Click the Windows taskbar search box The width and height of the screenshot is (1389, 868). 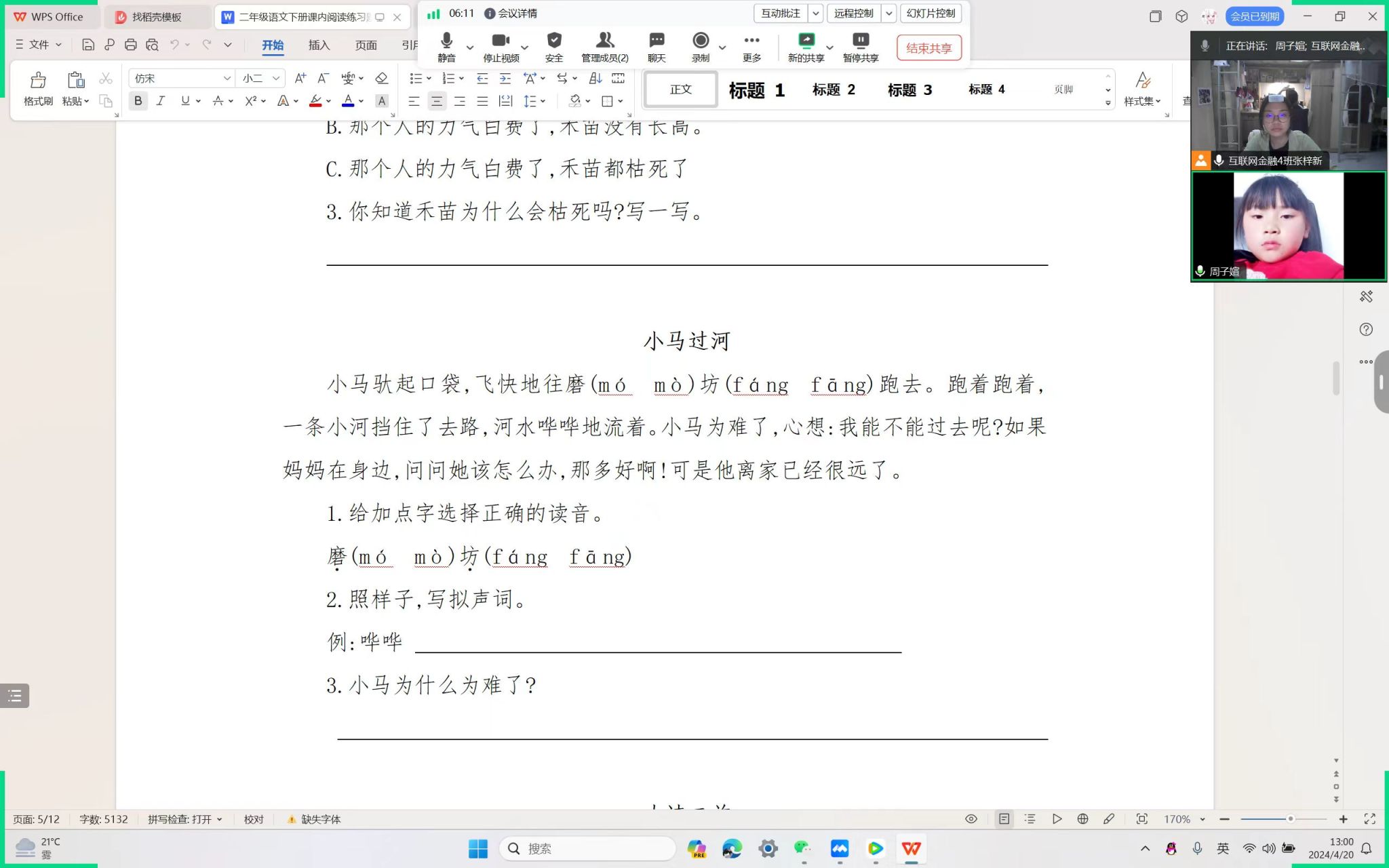pos(587,848)
